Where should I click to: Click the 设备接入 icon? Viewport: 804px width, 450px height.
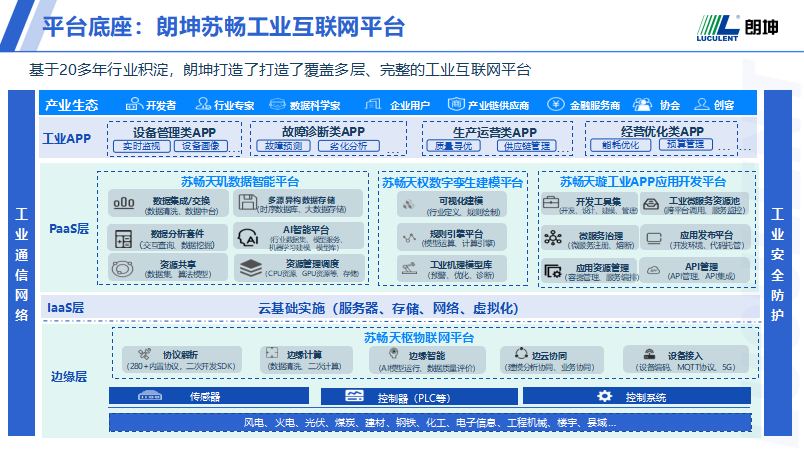tap(649, 354)
